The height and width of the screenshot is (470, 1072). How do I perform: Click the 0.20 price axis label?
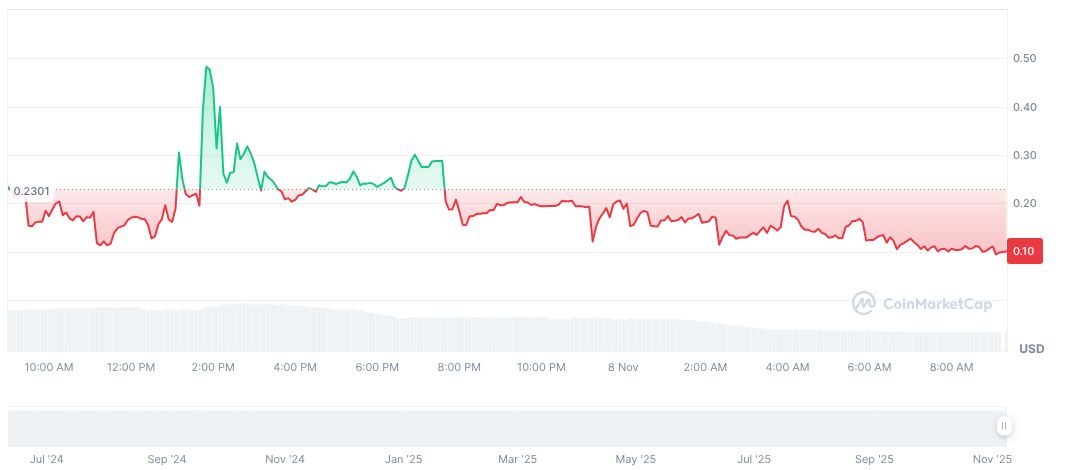(x=1023, y=203)
